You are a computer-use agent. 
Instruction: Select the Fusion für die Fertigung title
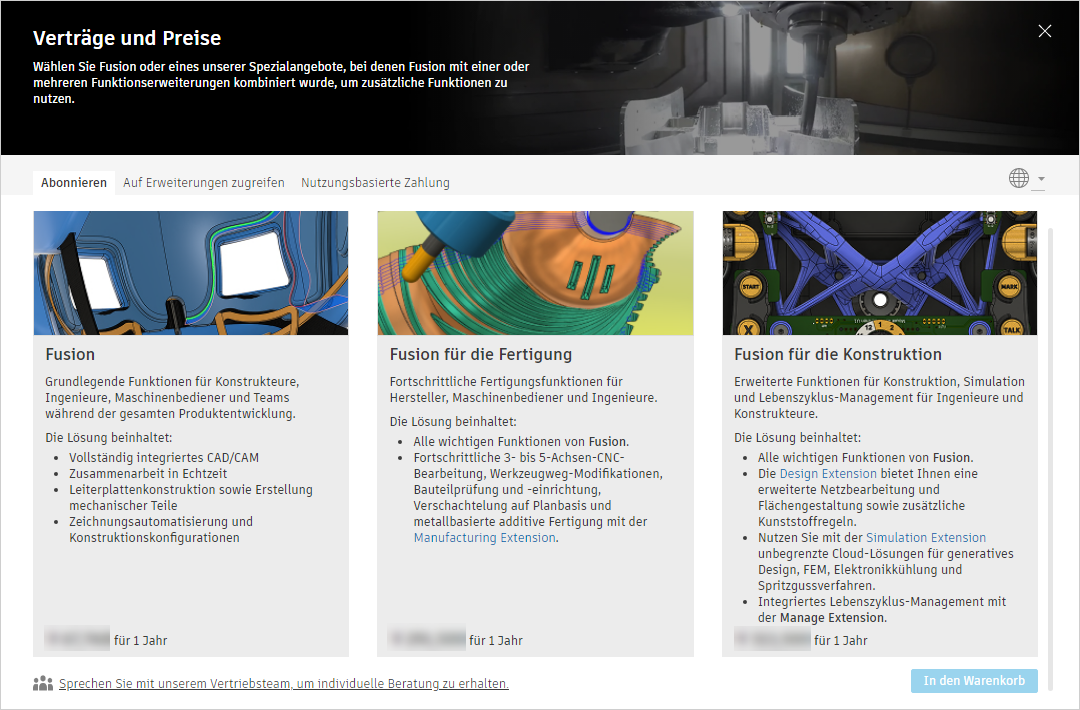point(481,355)
